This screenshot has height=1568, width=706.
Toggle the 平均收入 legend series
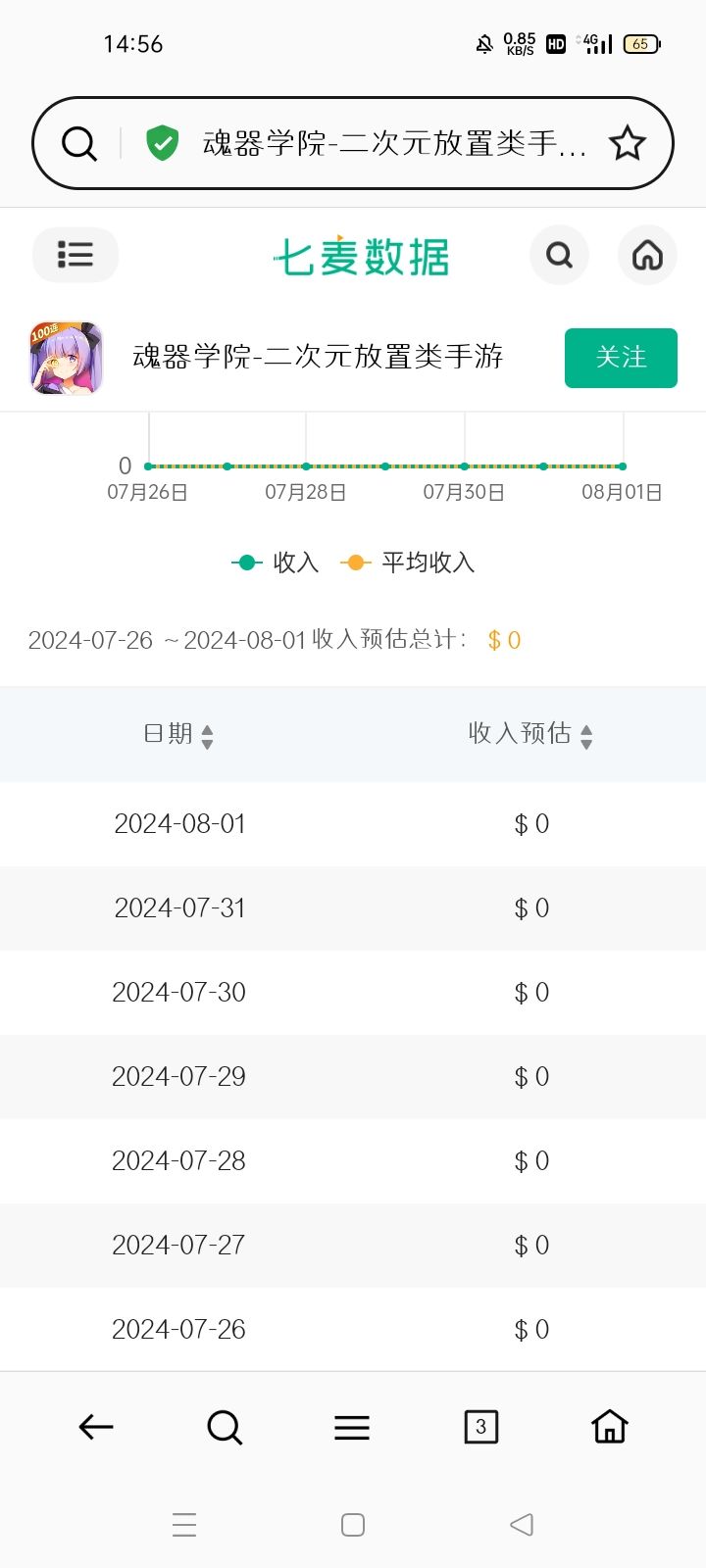point(407,563)
